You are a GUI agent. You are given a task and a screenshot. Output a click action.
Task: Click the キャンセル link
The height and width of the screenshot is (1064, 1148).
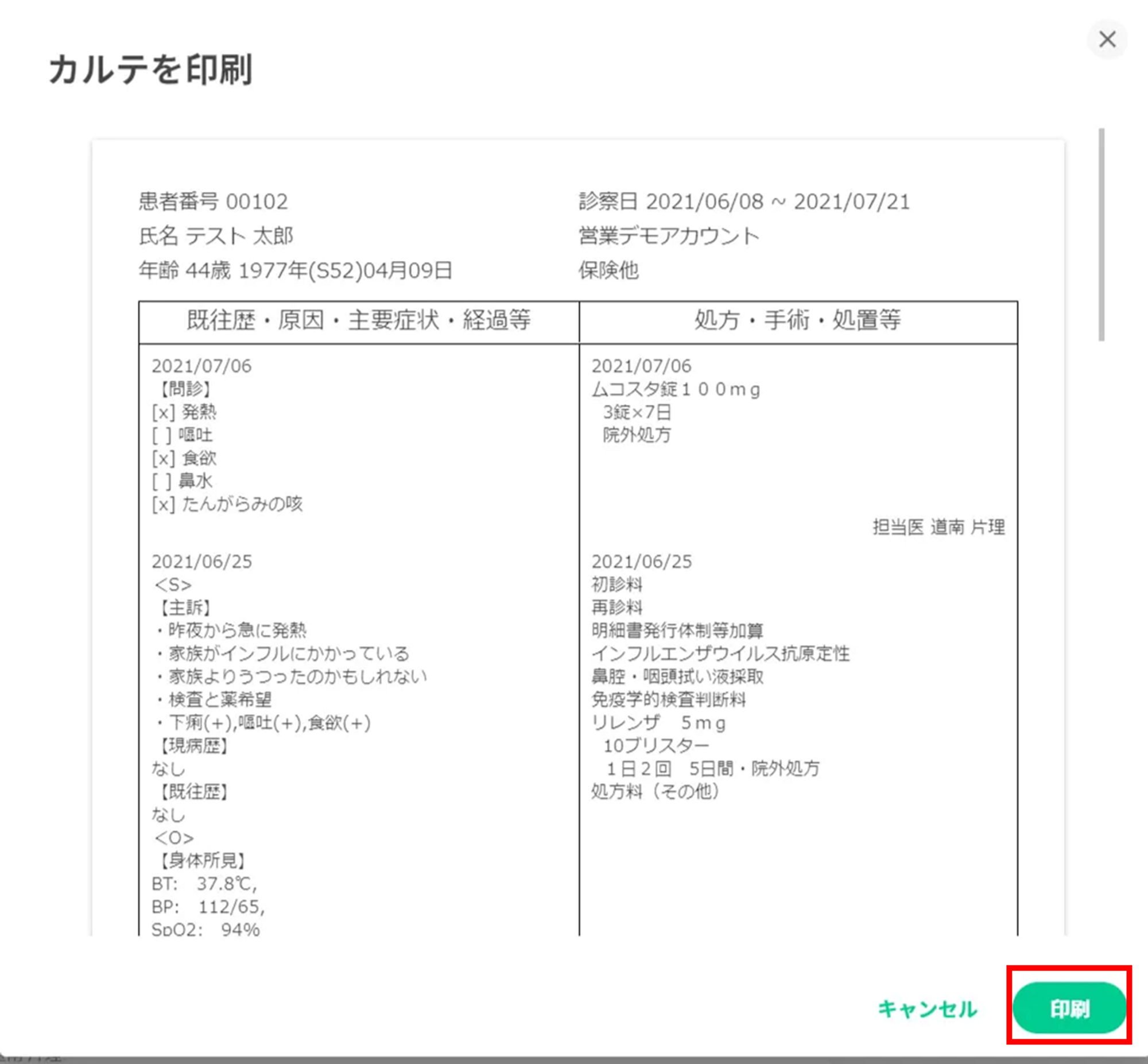point(927,1009)
